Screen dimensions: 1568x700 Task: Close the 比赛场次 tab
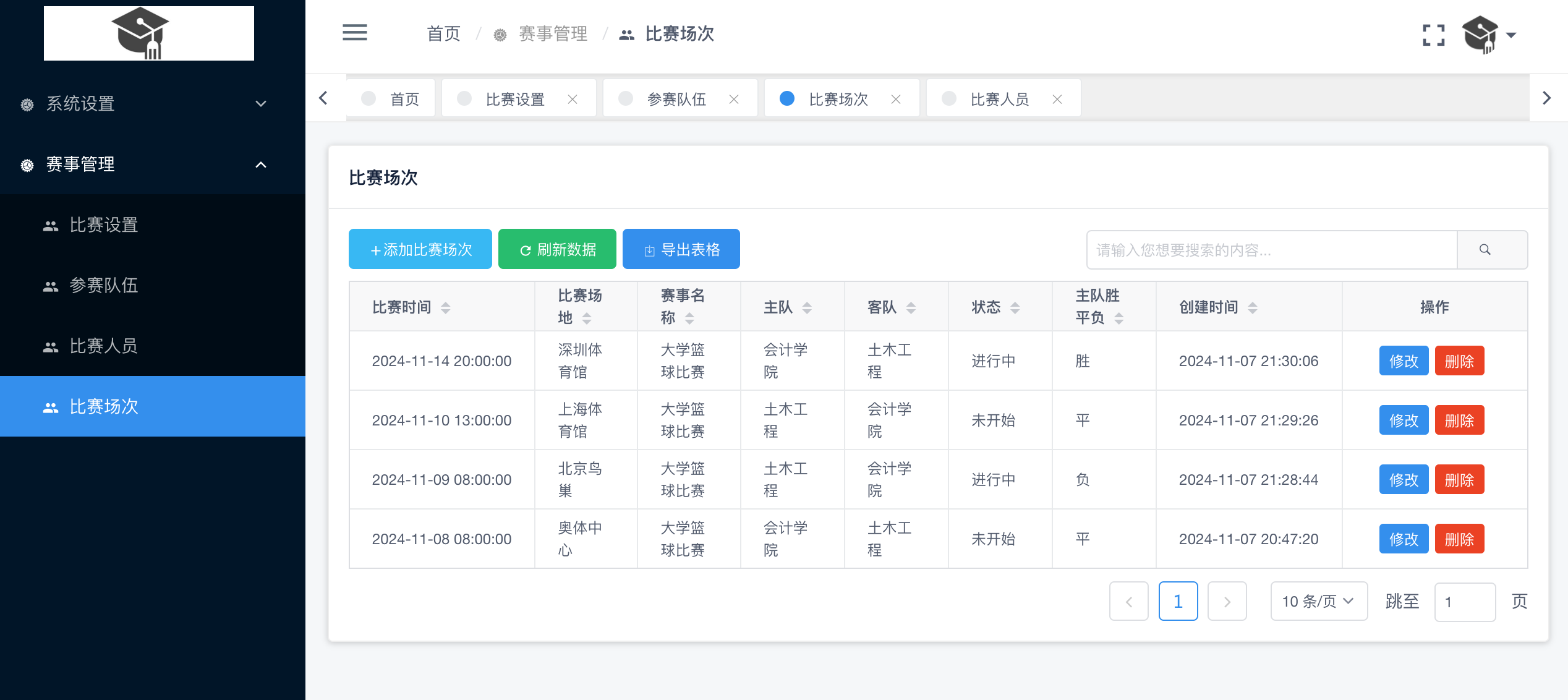896,99
